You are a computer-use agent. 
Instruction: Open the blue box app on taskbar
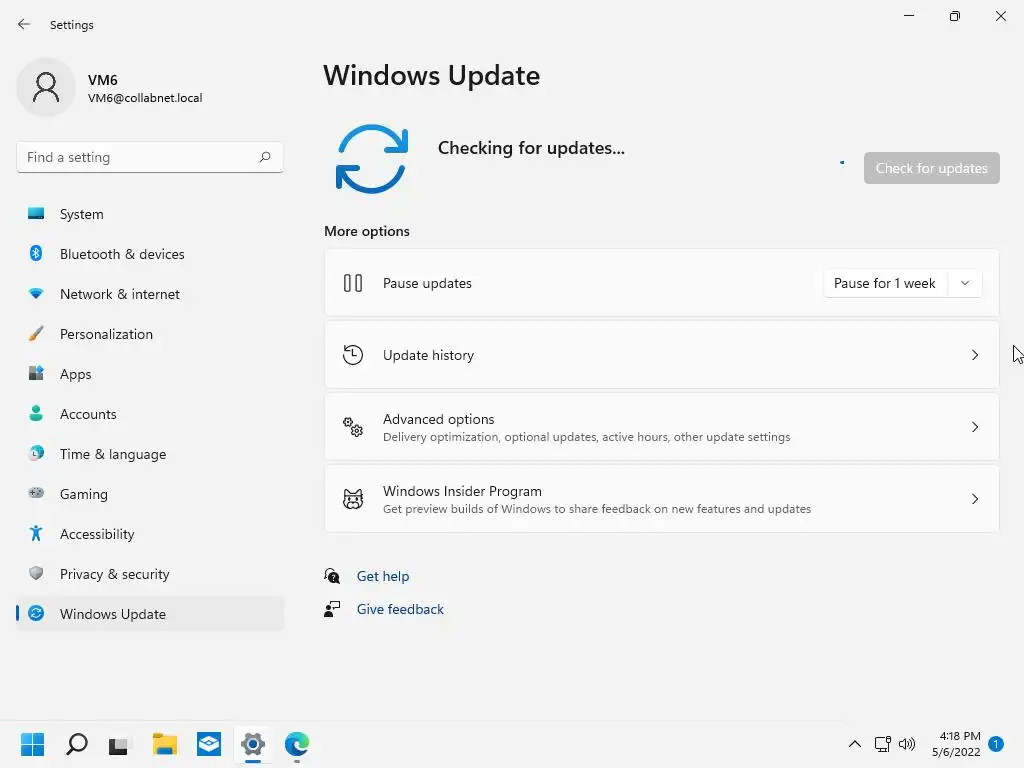pyautogui.click(x=209, y=744)
